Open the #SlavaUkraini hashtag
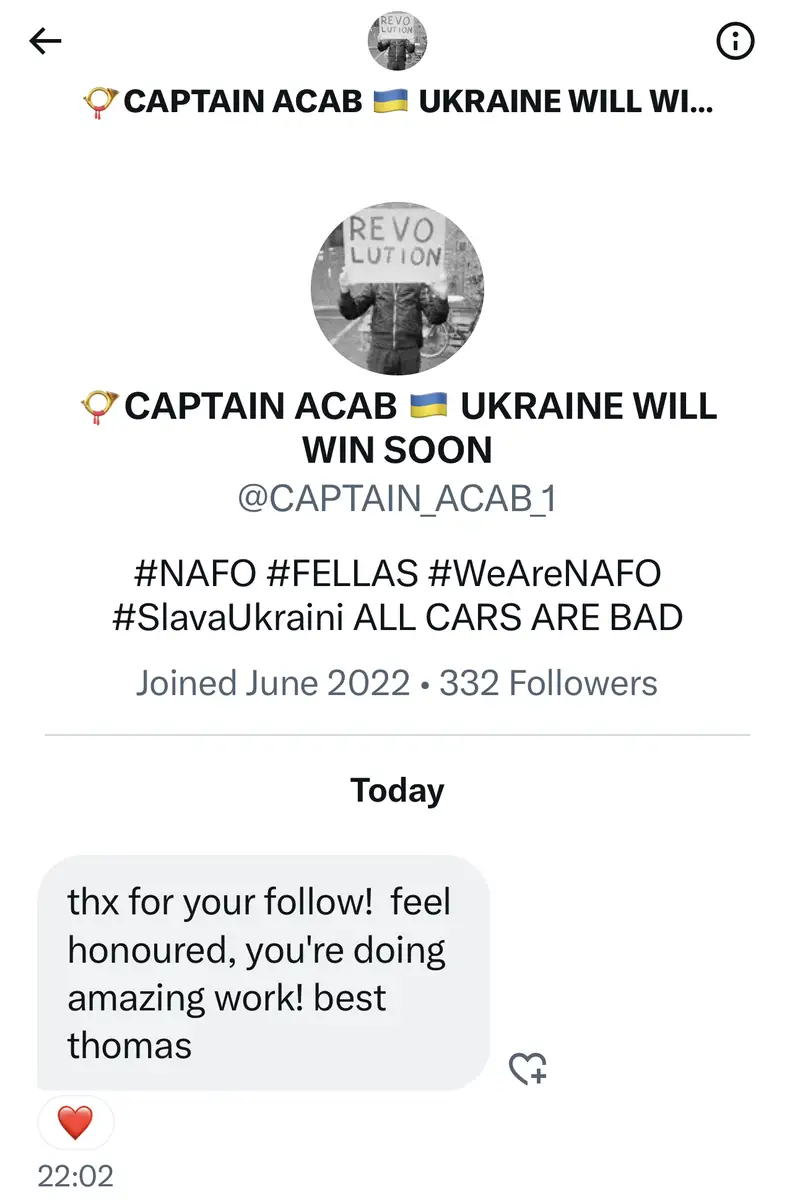Viewport: 795px width, 1200px height. [x=229, y=617]
